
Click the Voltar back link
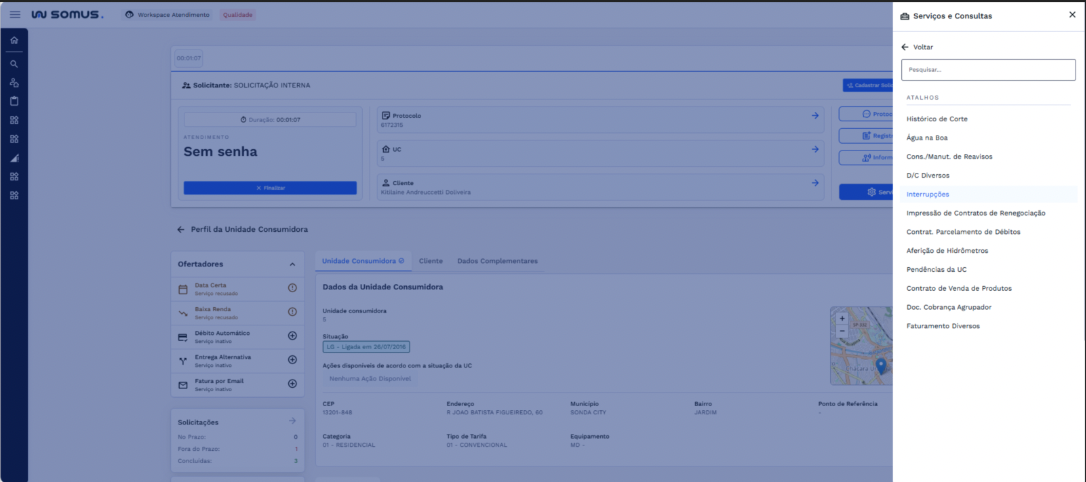coord(917,47)
